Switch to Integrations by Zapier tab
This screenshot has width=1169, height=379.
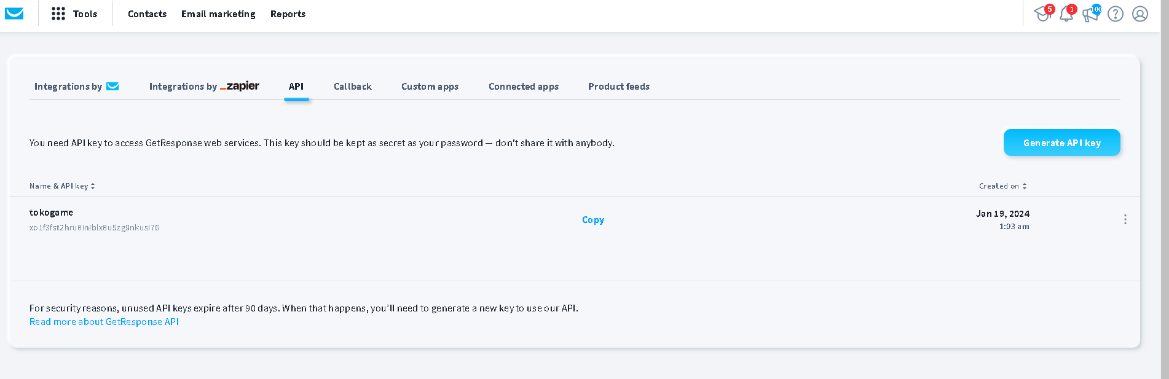coord(204,87)
